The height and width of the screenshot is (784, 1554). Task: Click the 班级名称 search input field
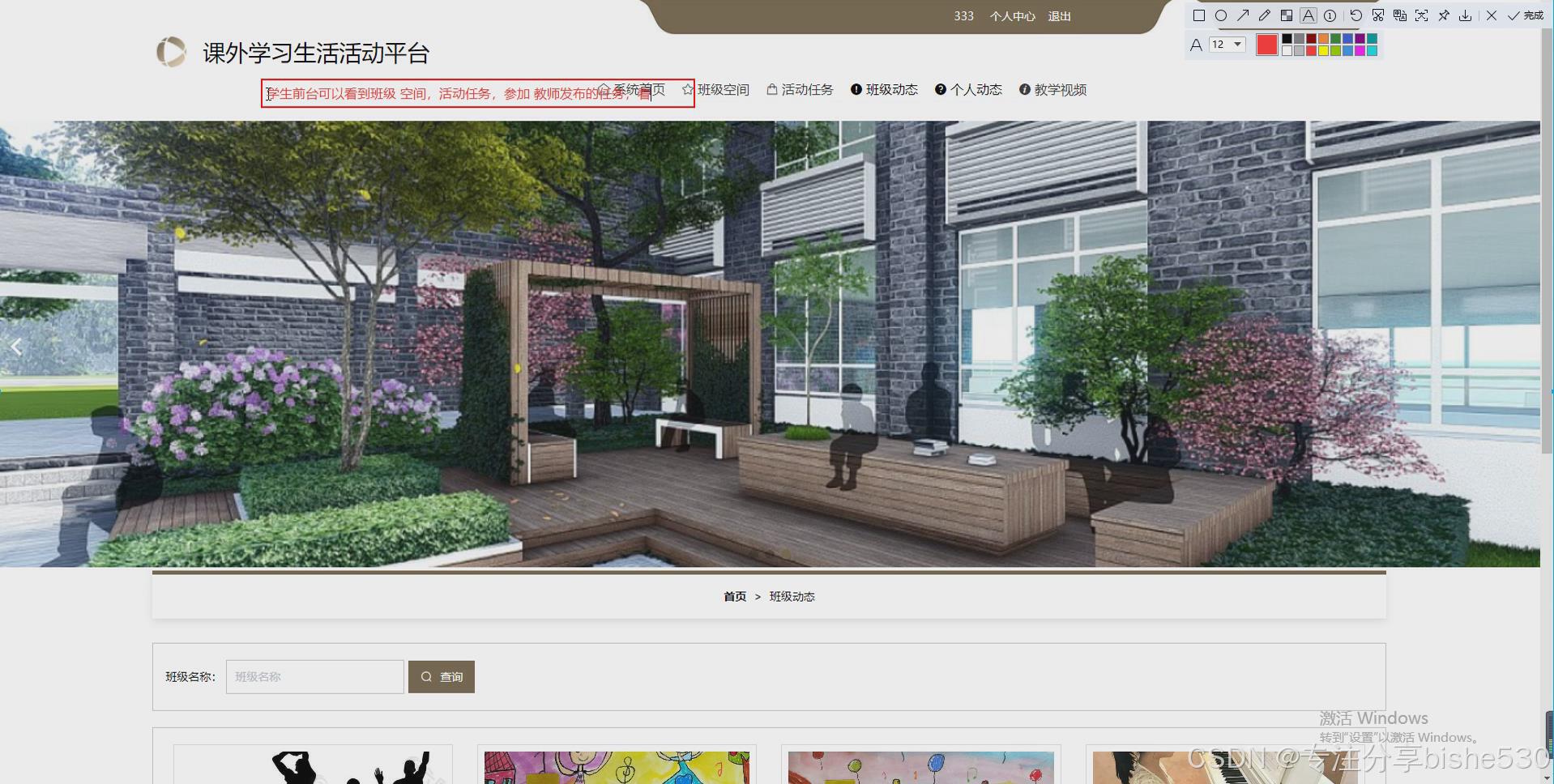click(314, 676)
